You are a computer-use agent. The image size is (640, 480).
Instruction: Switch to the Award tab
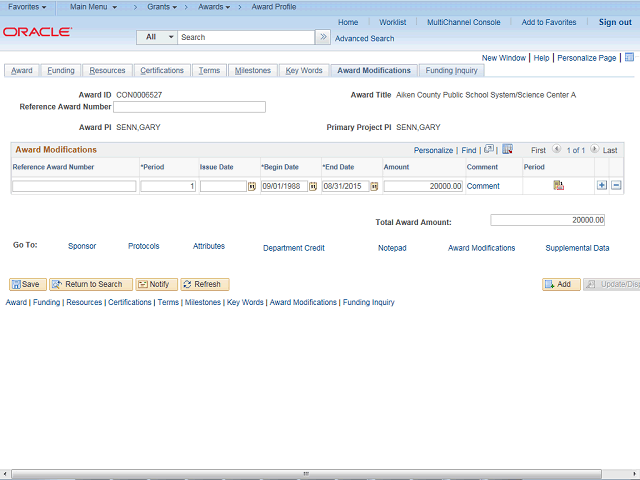coord(22,71)
